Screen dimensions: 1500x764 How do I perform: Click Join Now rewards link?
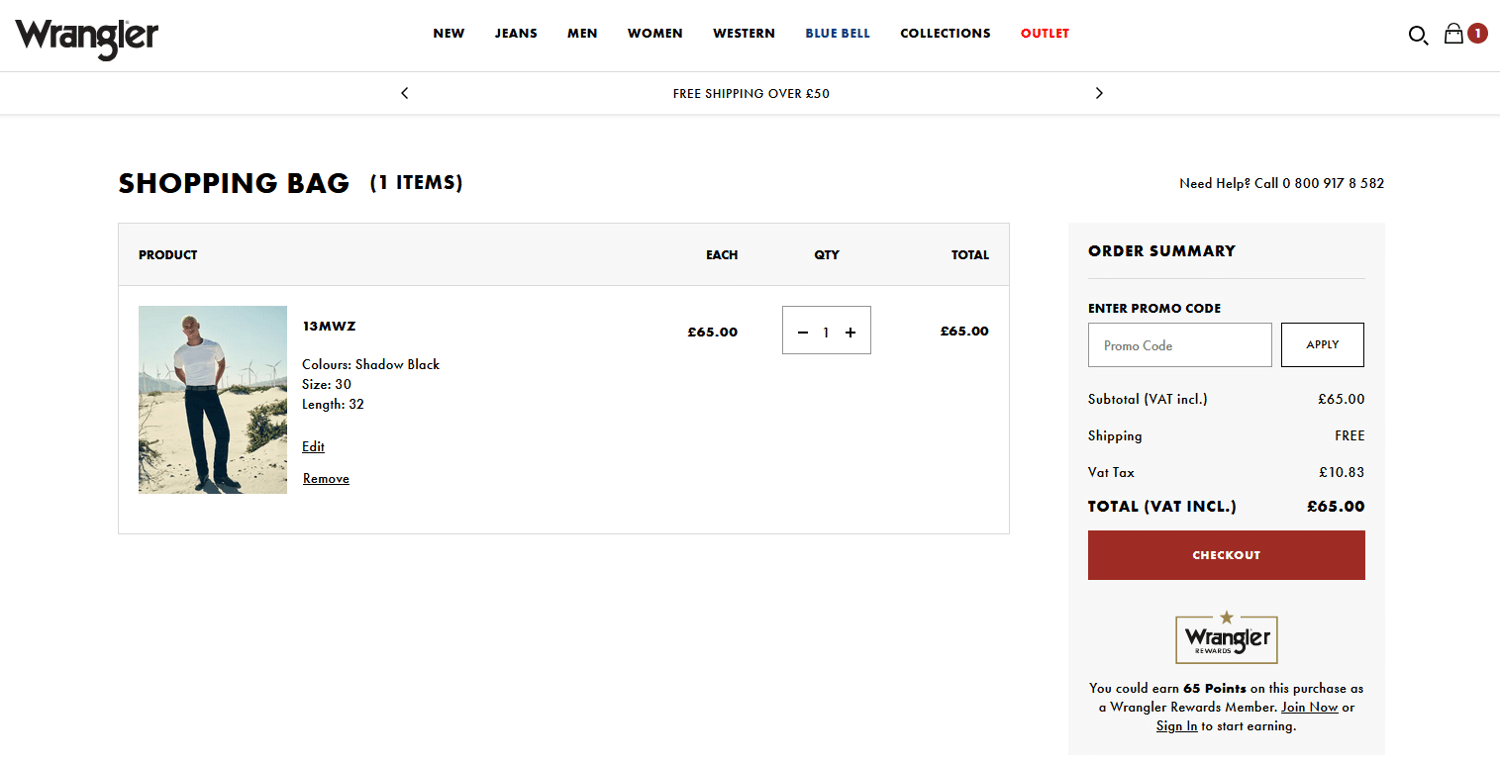(1309, 707)
